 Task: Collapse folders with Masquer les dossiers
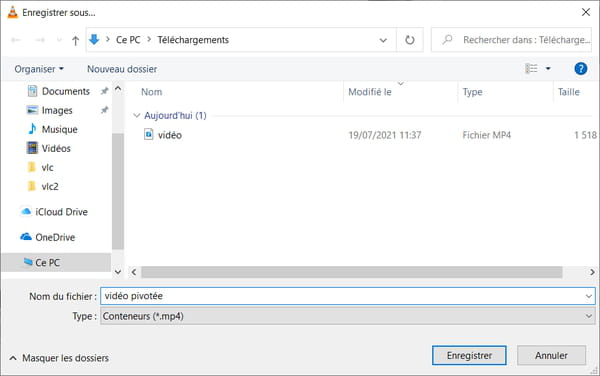pos(60,358)
